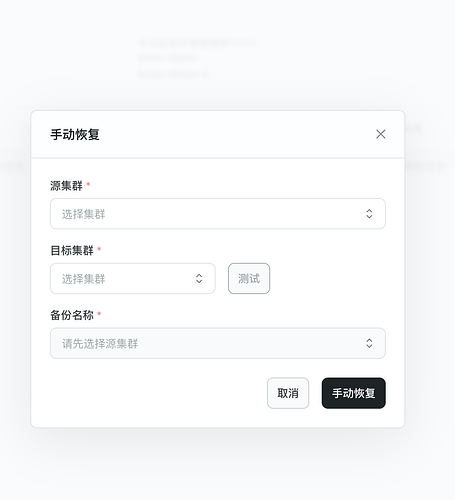Click the 源集群 field label
This screenshot has height=500, width=455.
pyautogui.click(x=66, y=185)
